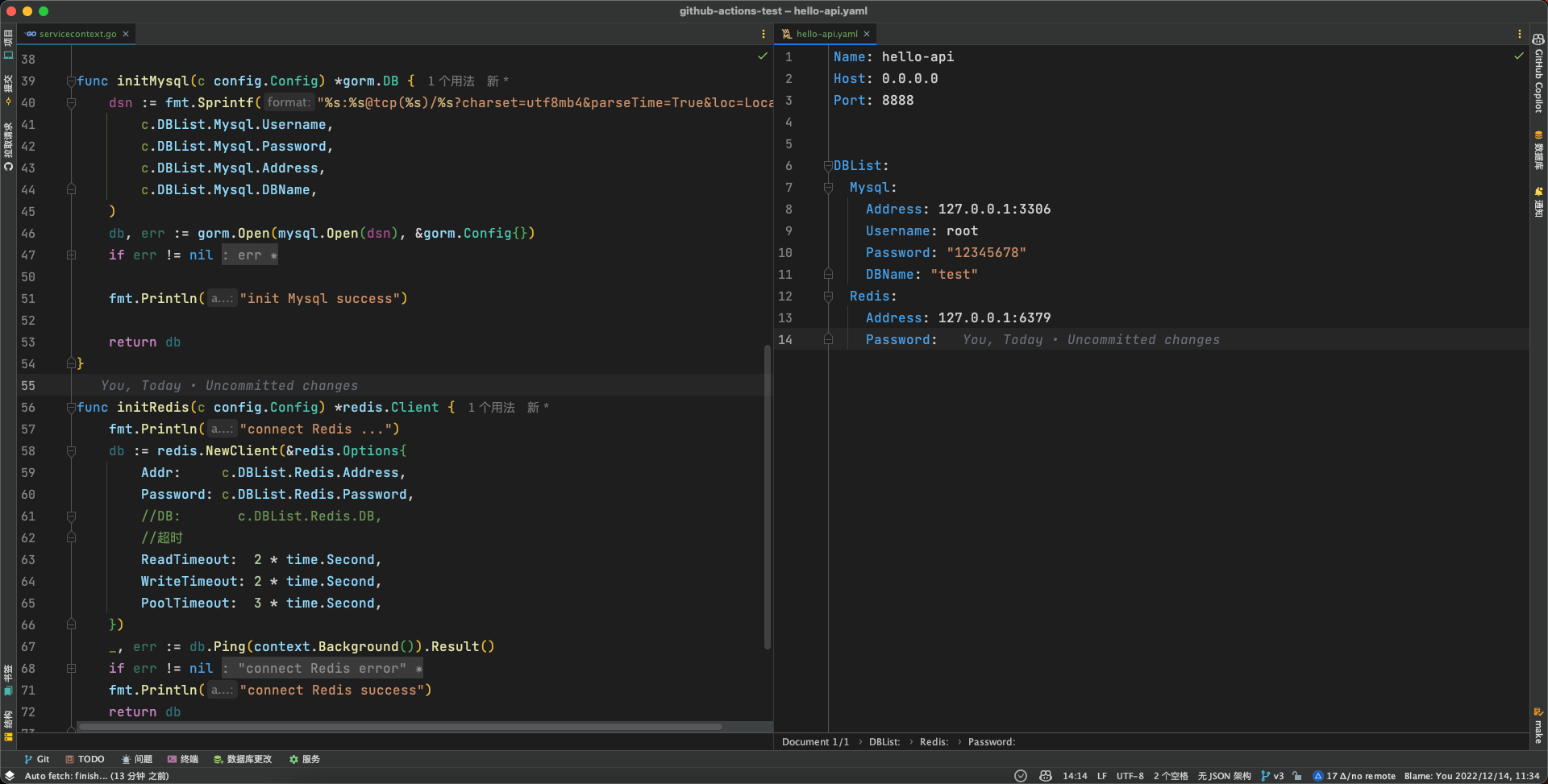Switch to the hello-api.yaml tab
The width and height of the screenshot is (1548, 784).
826,34
